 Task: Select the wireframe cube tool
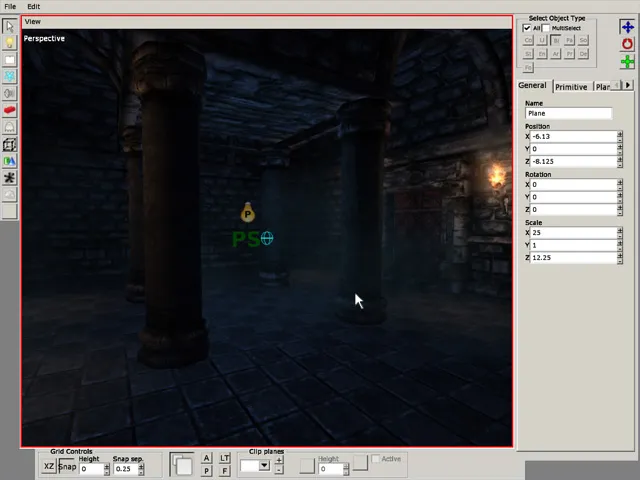10,145
